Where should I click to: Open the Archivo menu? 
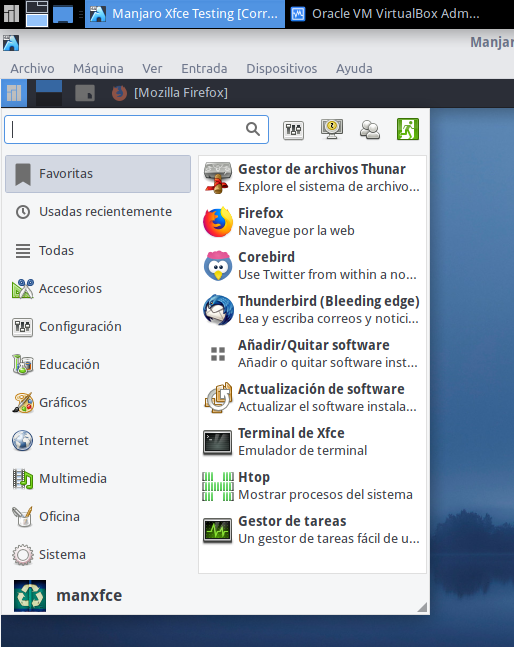click(32, 68)
